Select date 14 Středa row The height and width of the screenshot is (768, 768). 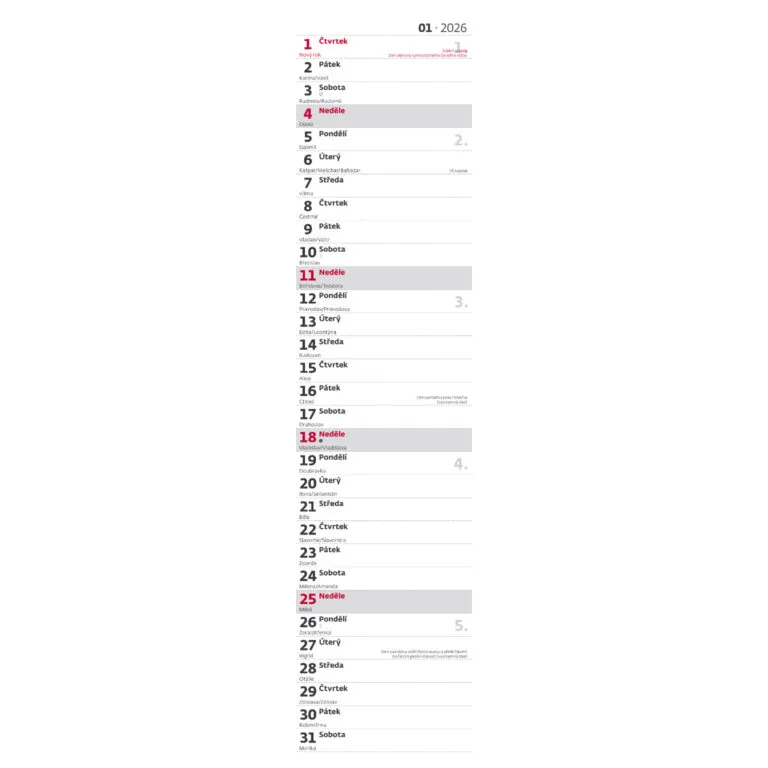click(x=384, y=346)
